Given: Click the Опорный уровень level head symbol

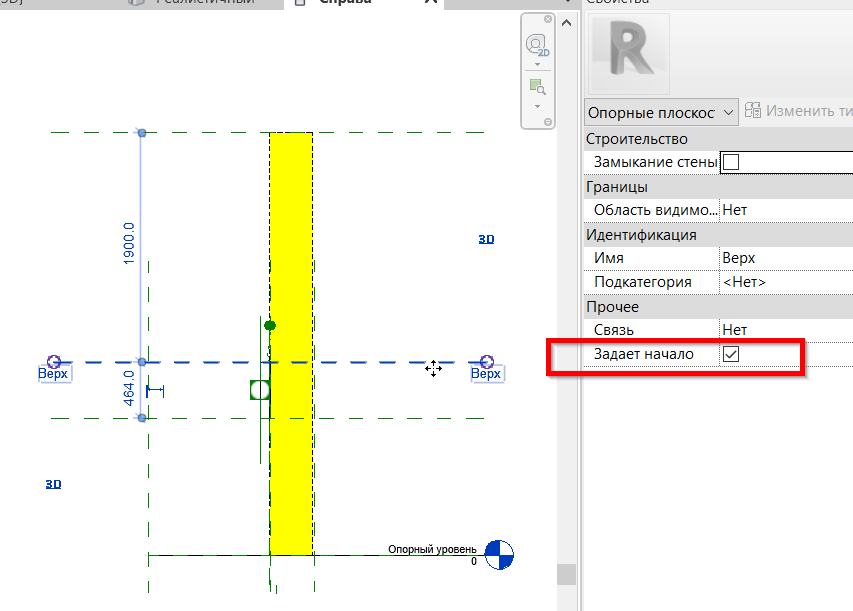Looking at the screenshot, I should point(499,555).
